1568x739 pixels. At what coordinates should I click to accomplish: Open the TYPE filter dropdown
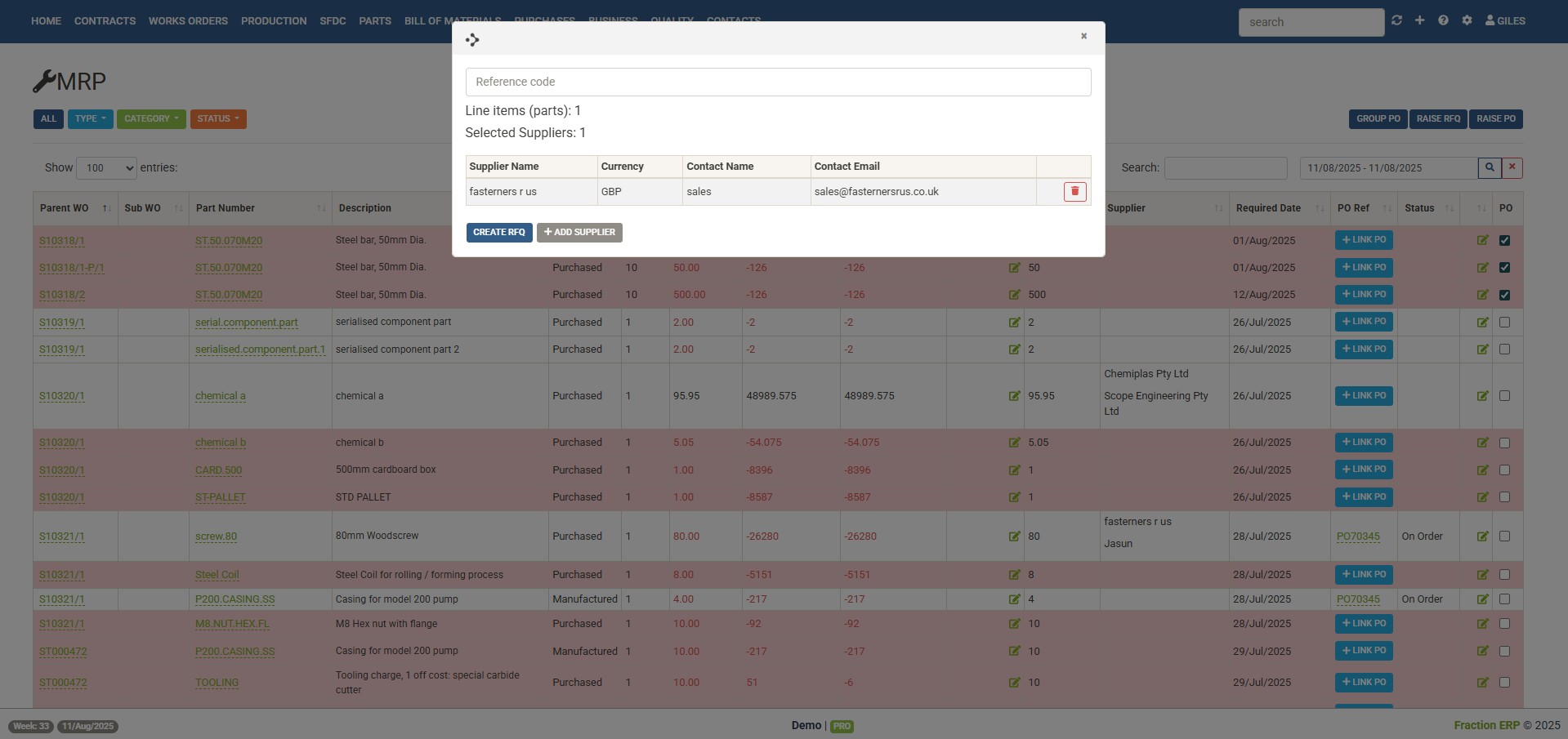90,118
